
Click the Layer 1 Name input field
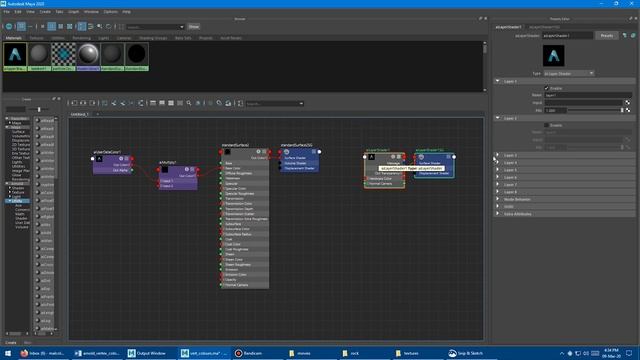click(588, 95)
